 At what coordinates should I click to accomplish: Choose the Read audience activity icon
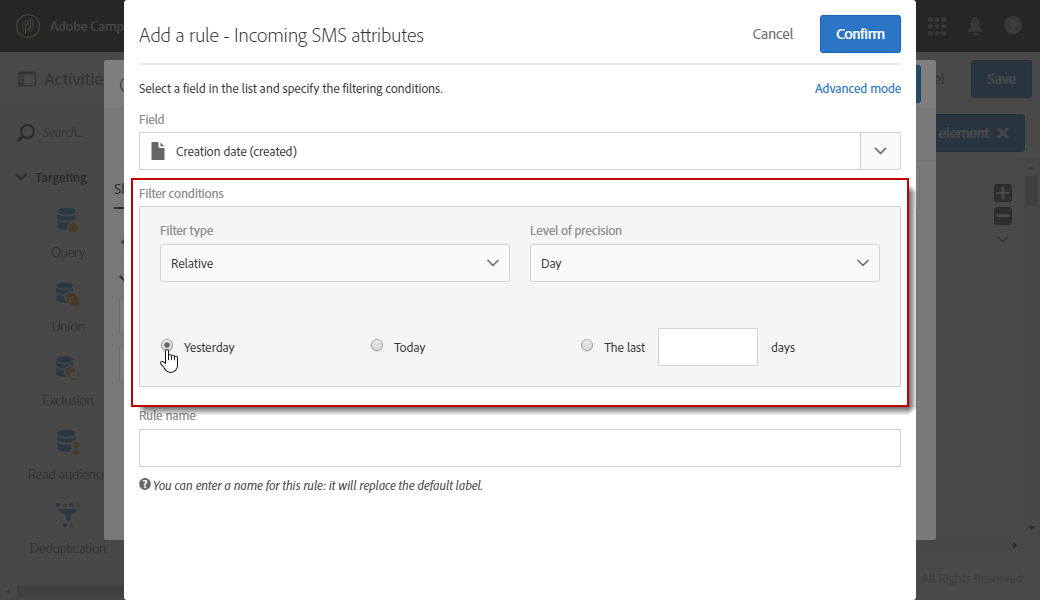pos(68,442)
